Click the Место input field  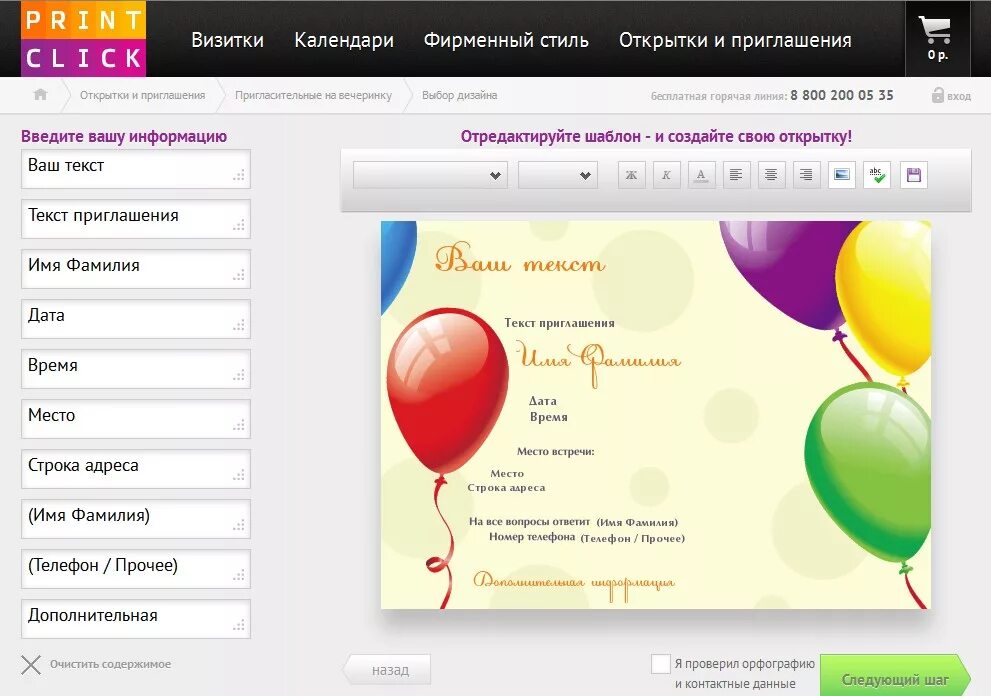136,418
